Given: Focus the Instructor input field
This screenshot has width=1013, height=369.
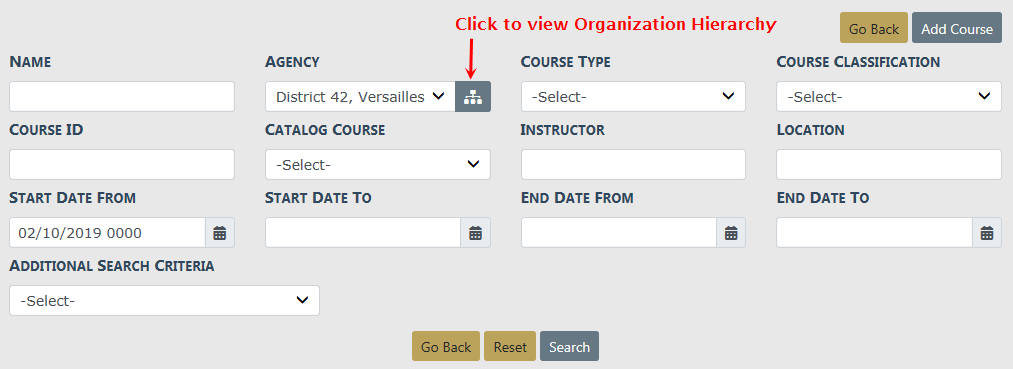Looking at the screenshot, I should (x=633, y=165).
